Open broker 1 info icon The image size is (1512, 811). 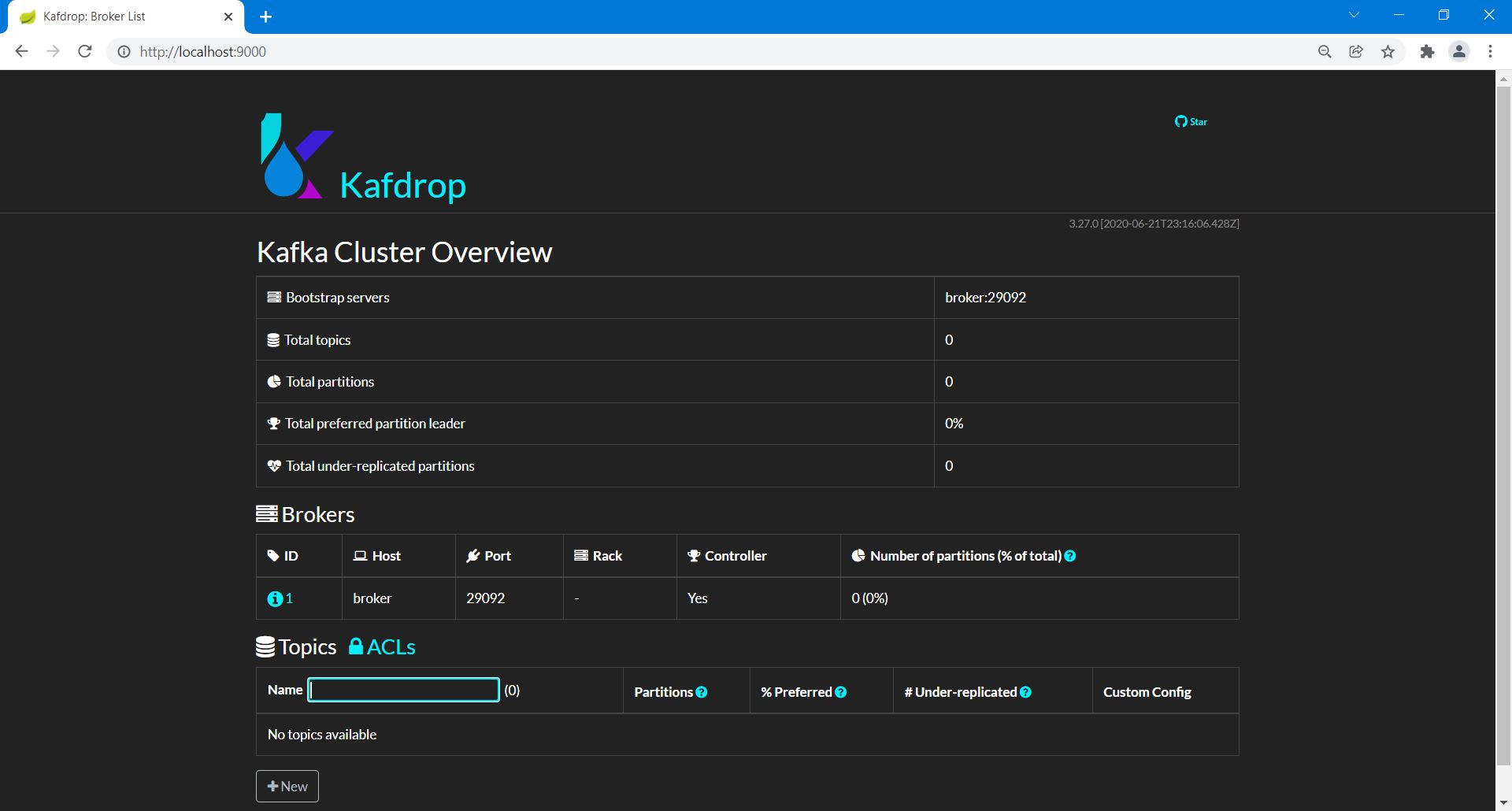pyautogui.click(x=275, y=599)
